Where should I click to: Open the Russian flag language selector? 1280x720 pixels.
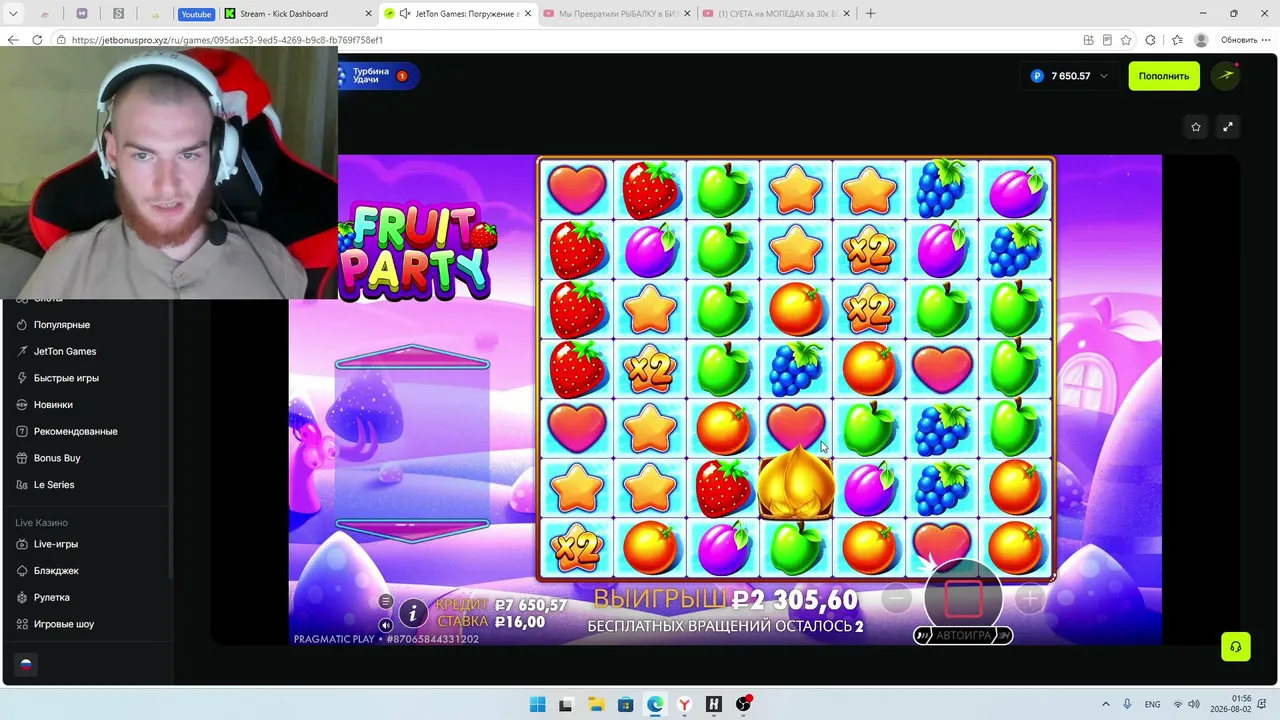[x=26, y=664]
